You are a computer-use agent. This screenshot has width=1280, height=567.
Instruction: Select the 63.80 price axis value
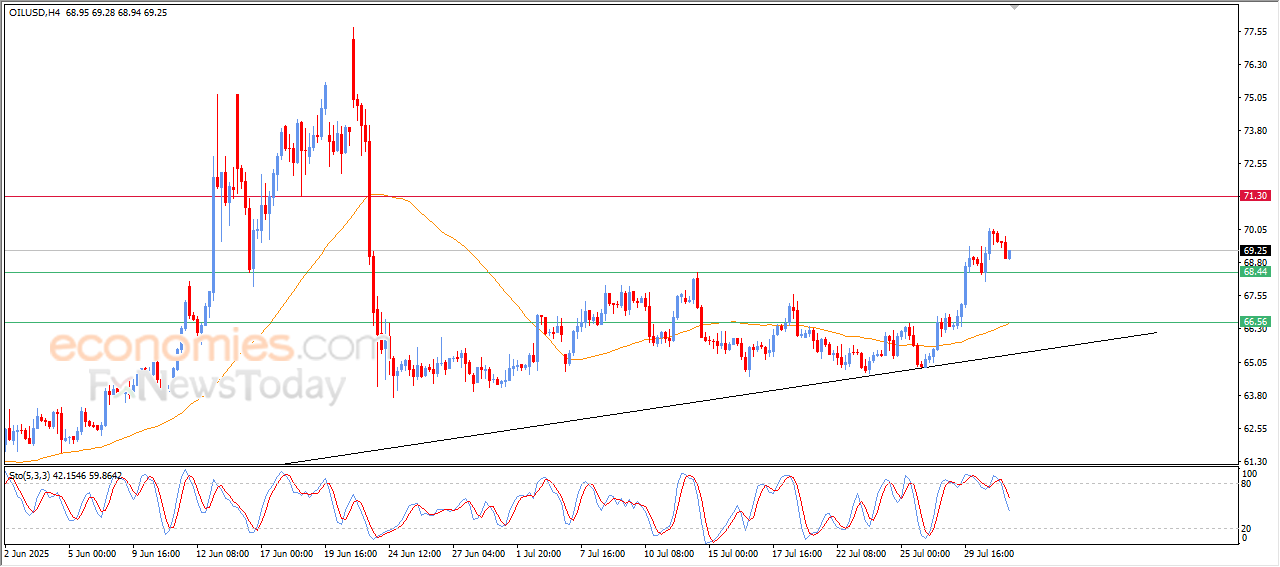pos(1255,395)
